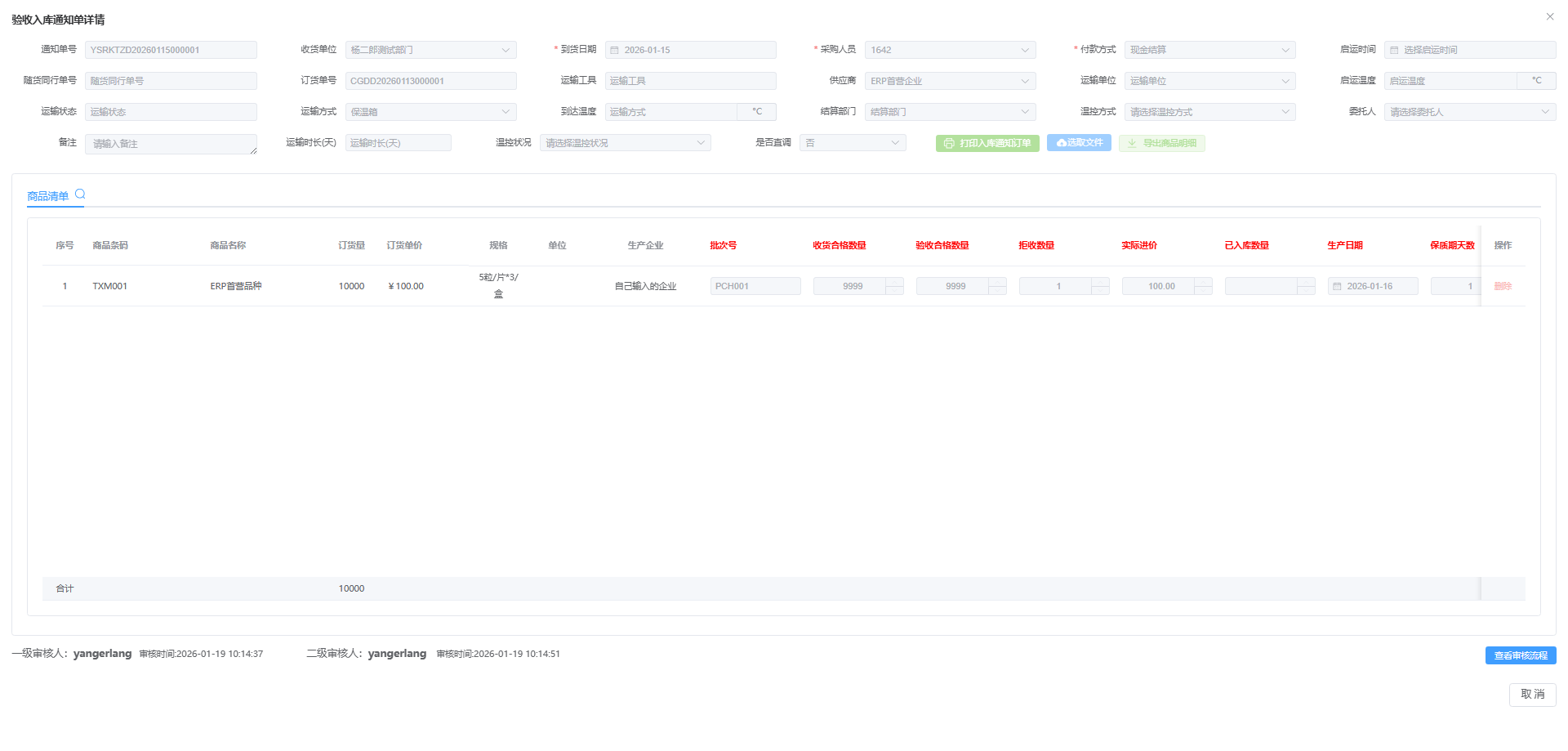Select the 商品清单 tab
This screenshot has width=1568, height=751.
(x=47, y=196)
